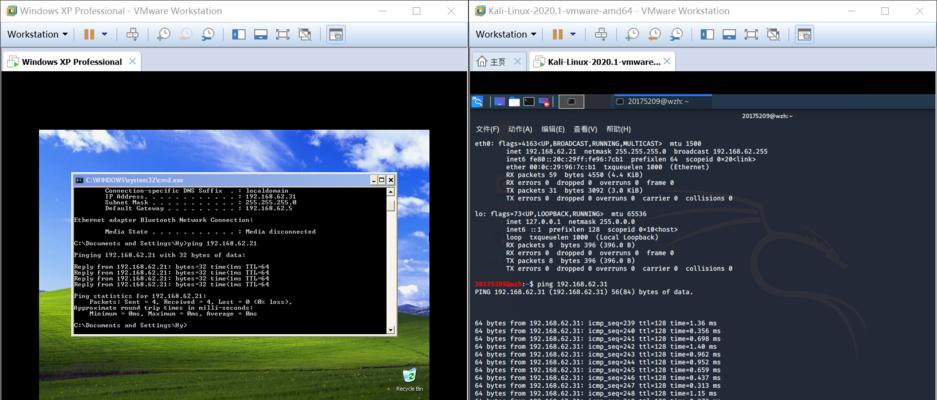Click active workspace switcher box in Kali panel
Image resolution: width=937 pixels, height=400 pixels.
(571, 102)
